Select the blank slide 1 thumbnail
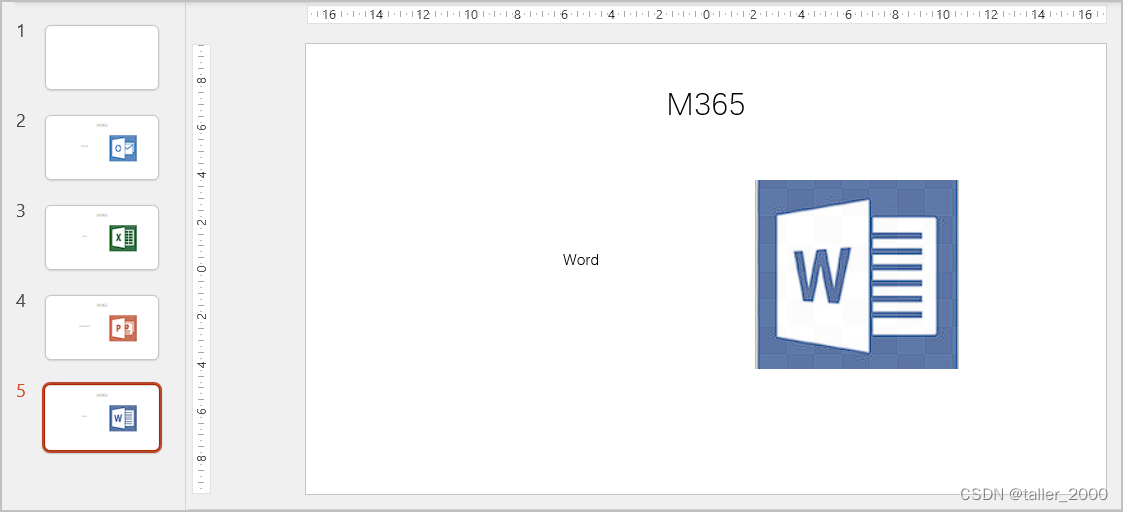1123x512 pixels. coord(102,57)
